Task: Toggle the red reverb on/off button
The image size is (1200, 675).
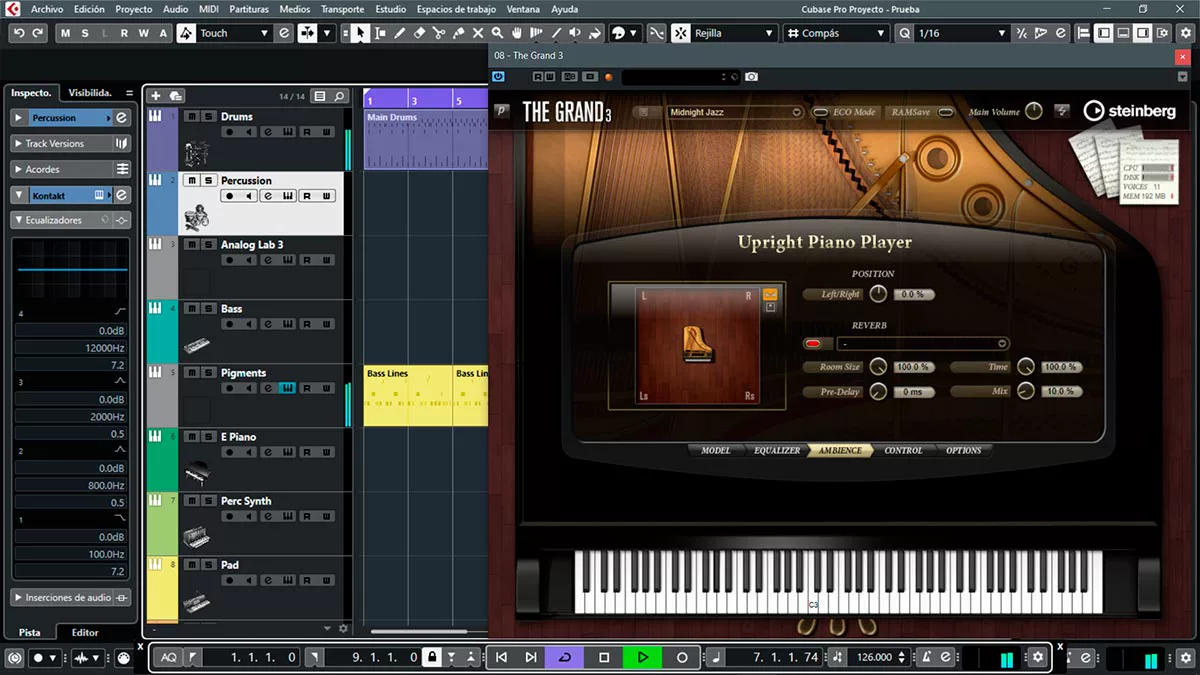Action: 812,344
